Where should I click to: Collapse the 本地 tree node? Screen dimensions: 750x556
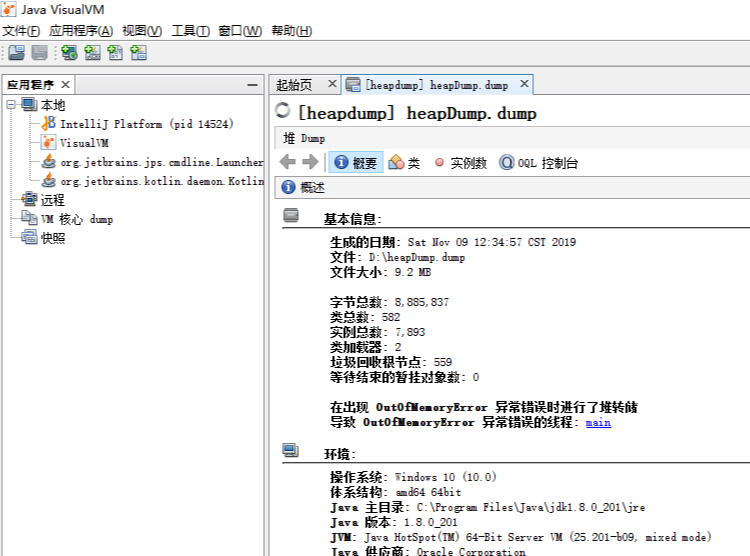pos(11,104)
